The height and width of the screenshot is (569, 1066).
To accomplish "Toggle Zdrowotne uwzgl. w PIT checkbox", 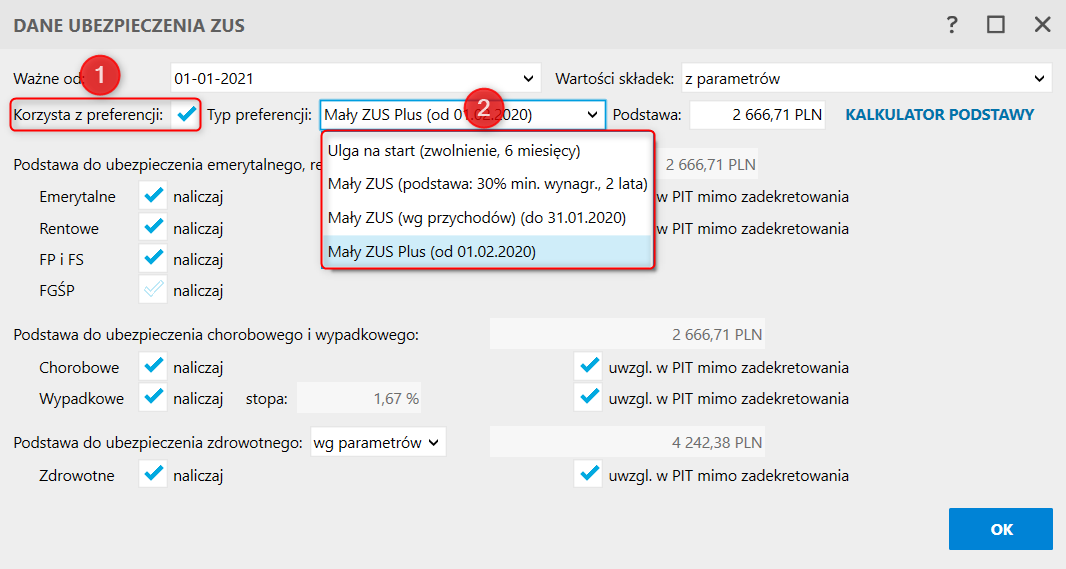I will point(588,475).
